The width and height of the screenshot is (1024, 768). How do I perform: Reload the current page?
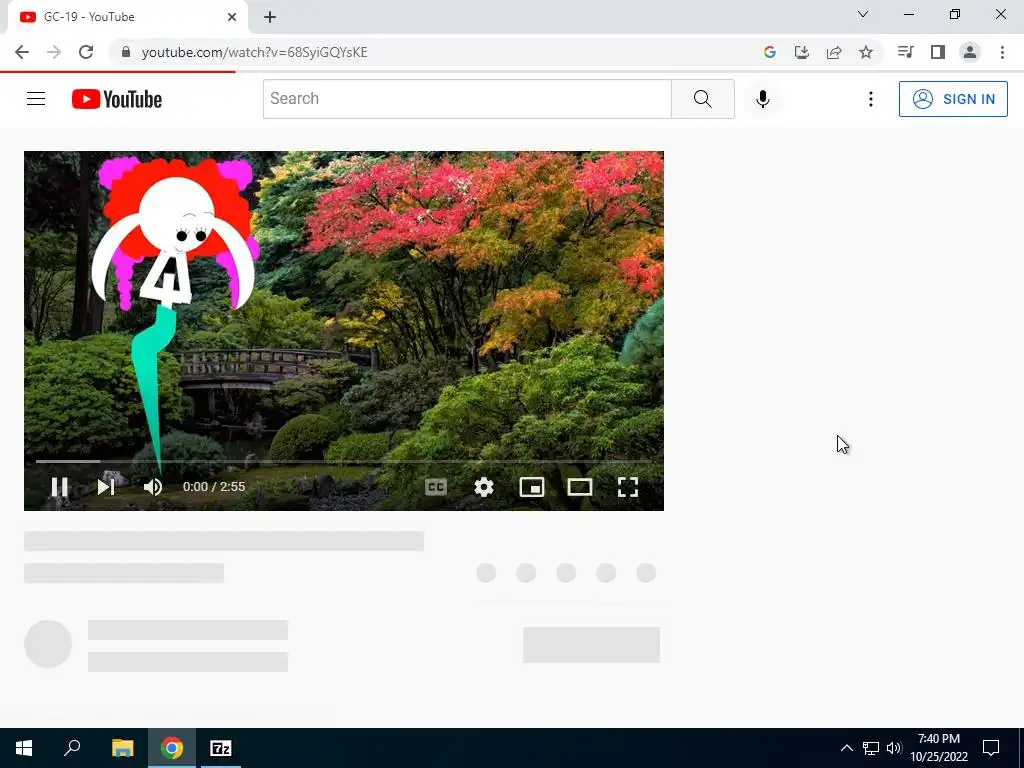click(x=86, y=52)
